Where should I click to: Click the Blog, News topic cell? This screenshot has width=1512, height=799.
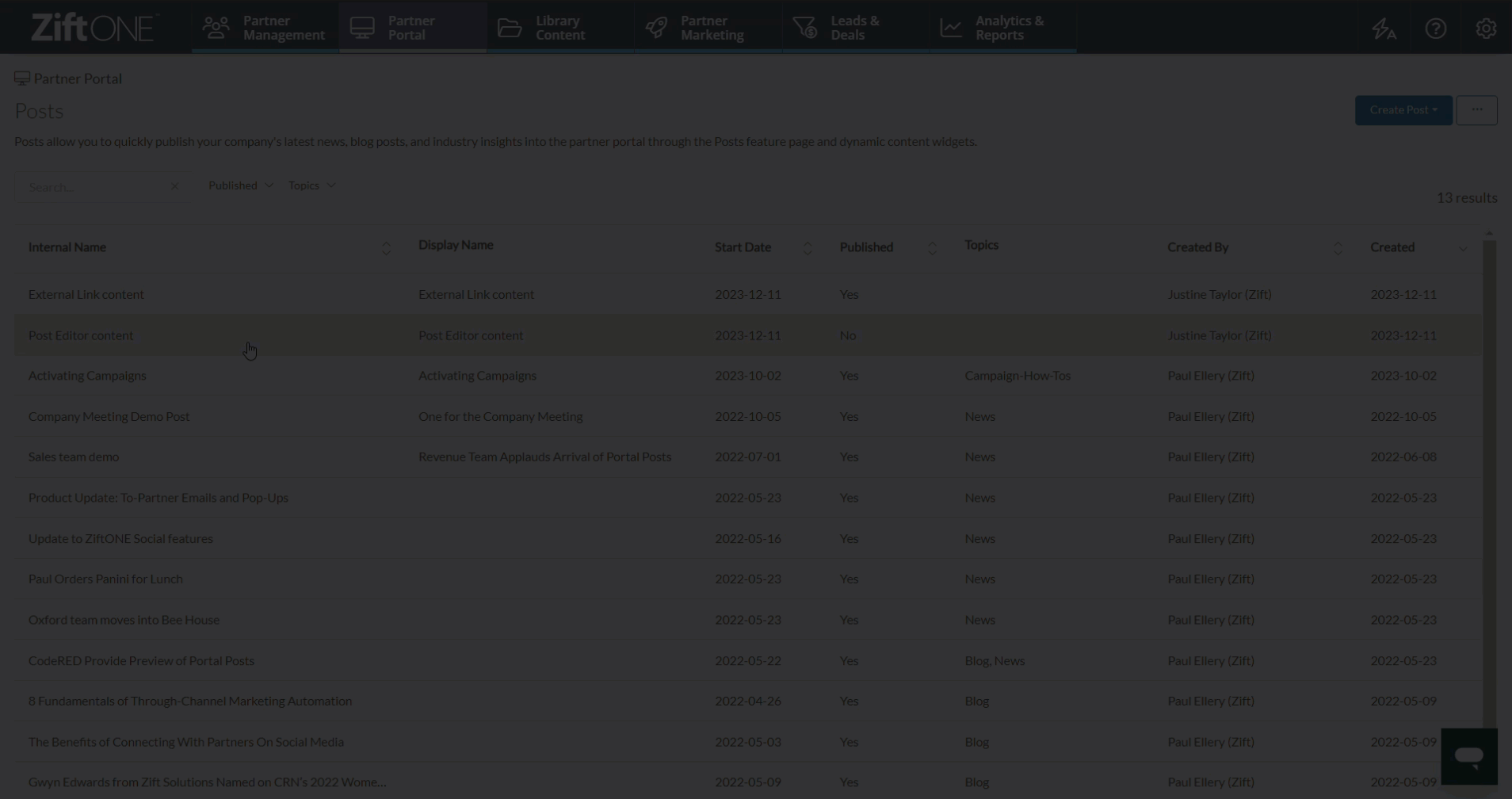995,660
